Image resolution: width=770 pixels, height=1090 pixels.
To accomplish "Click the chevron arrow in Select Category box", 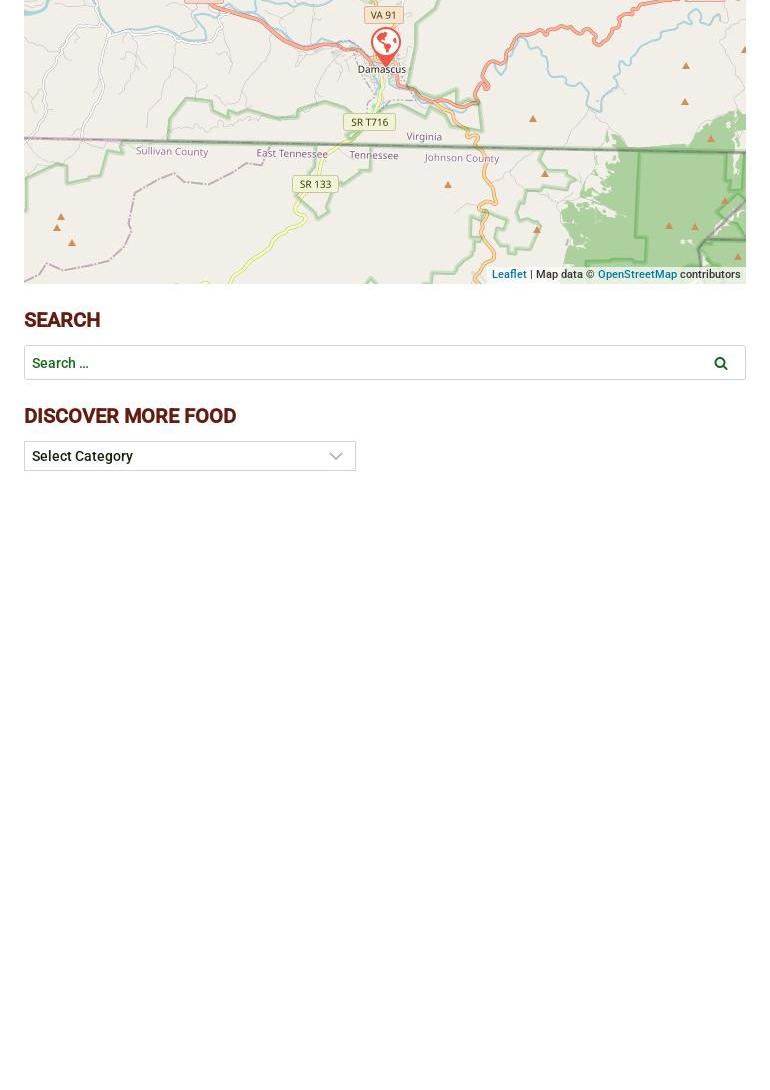I will point(336,457).
